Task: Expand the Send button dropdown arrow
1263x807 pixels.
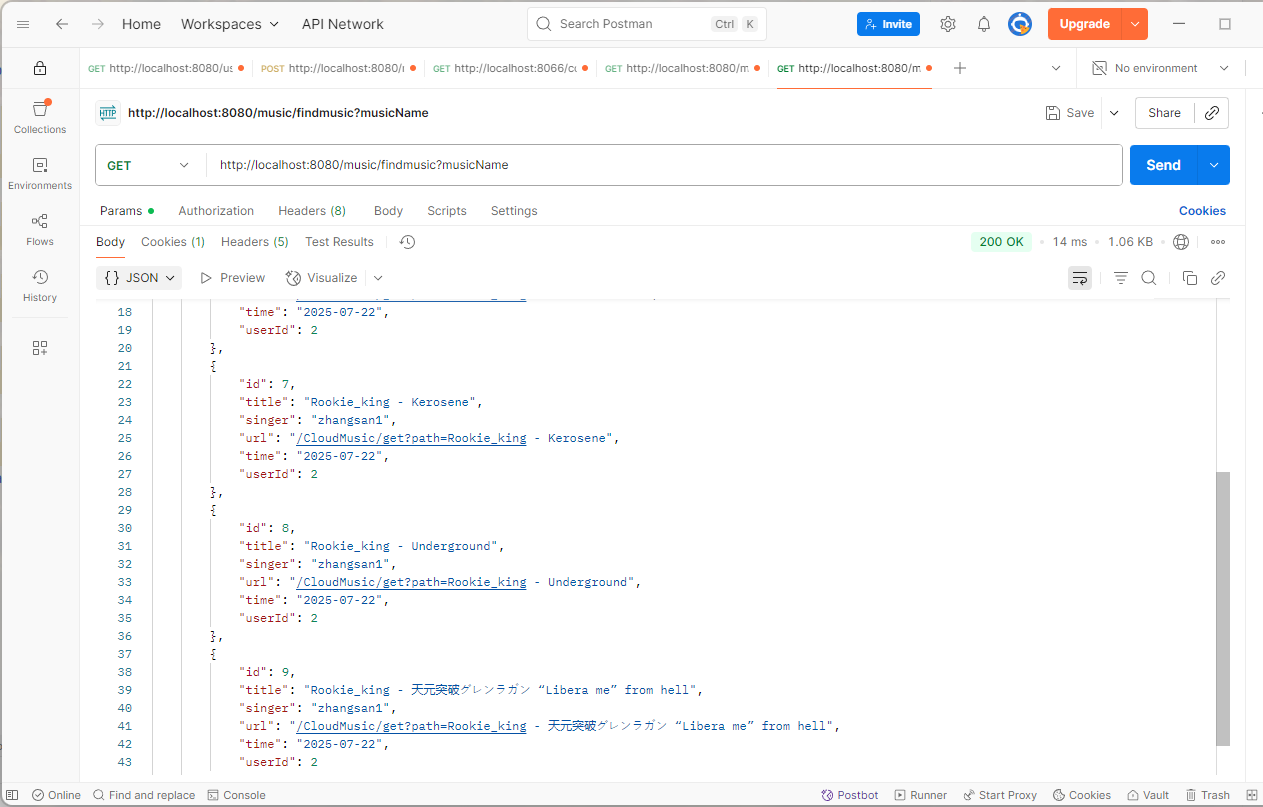Action: [x=1214, y=165]
